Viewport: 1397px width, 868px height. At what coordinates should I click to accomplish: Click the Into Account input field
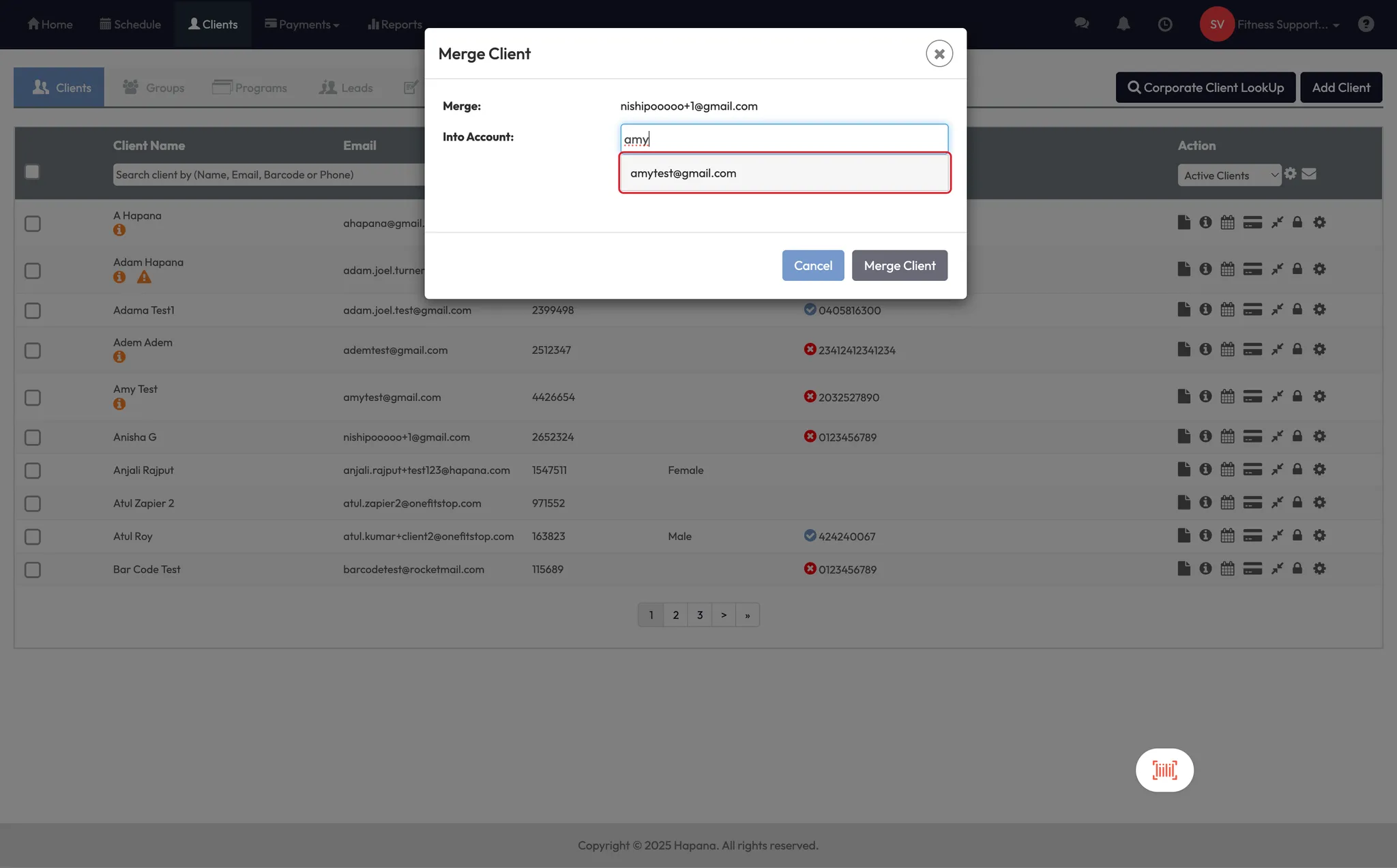point(783,139)
